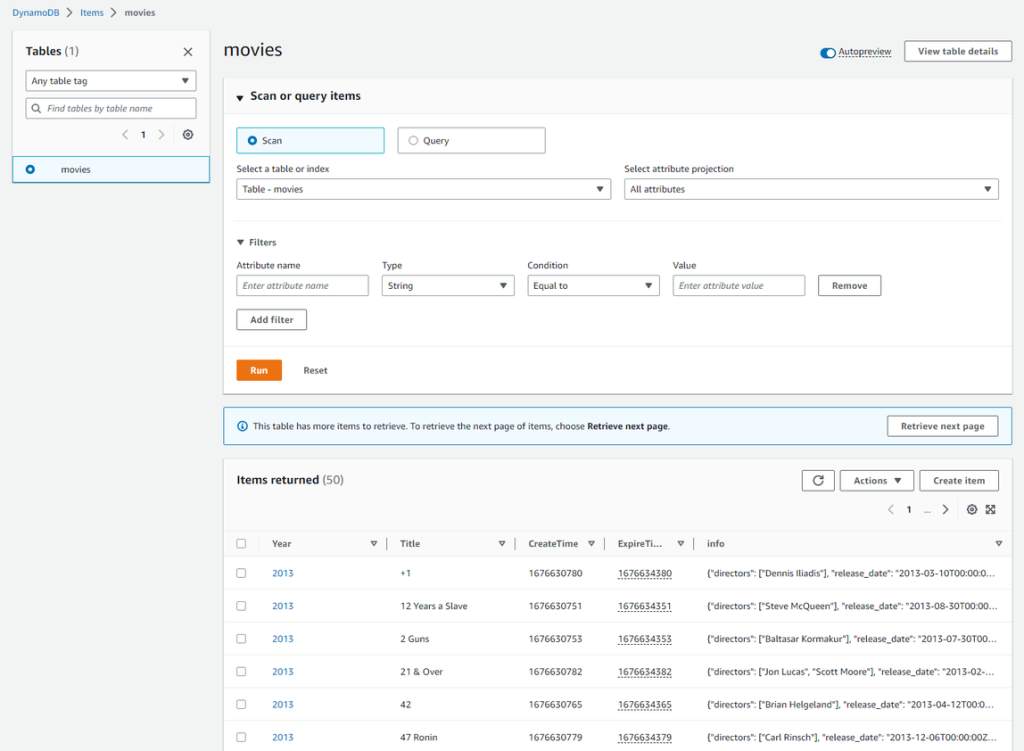Click ExpireTime value 1676634380

(645, 573)
